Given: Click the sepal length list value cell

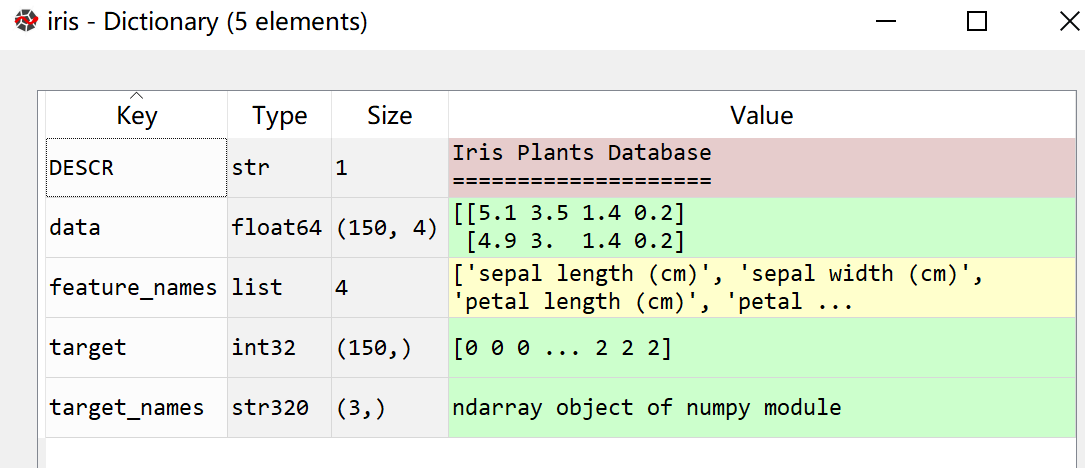Looking at the screenshot, I should click(761, 288).
